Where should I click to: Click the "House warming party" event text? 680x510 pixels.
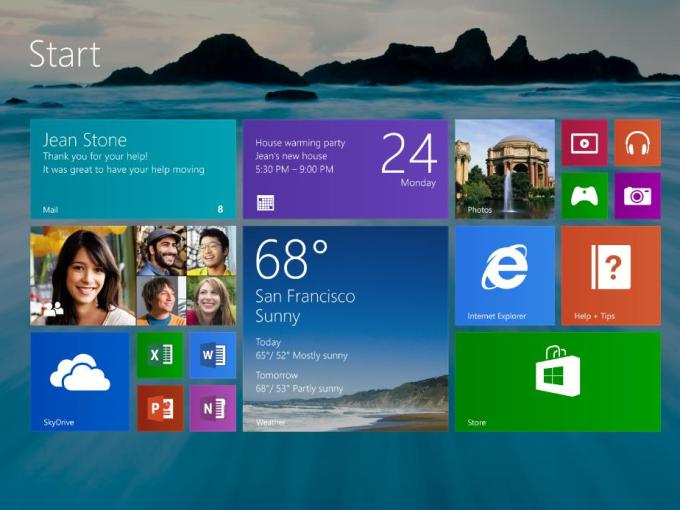click(x=300, y=143)
